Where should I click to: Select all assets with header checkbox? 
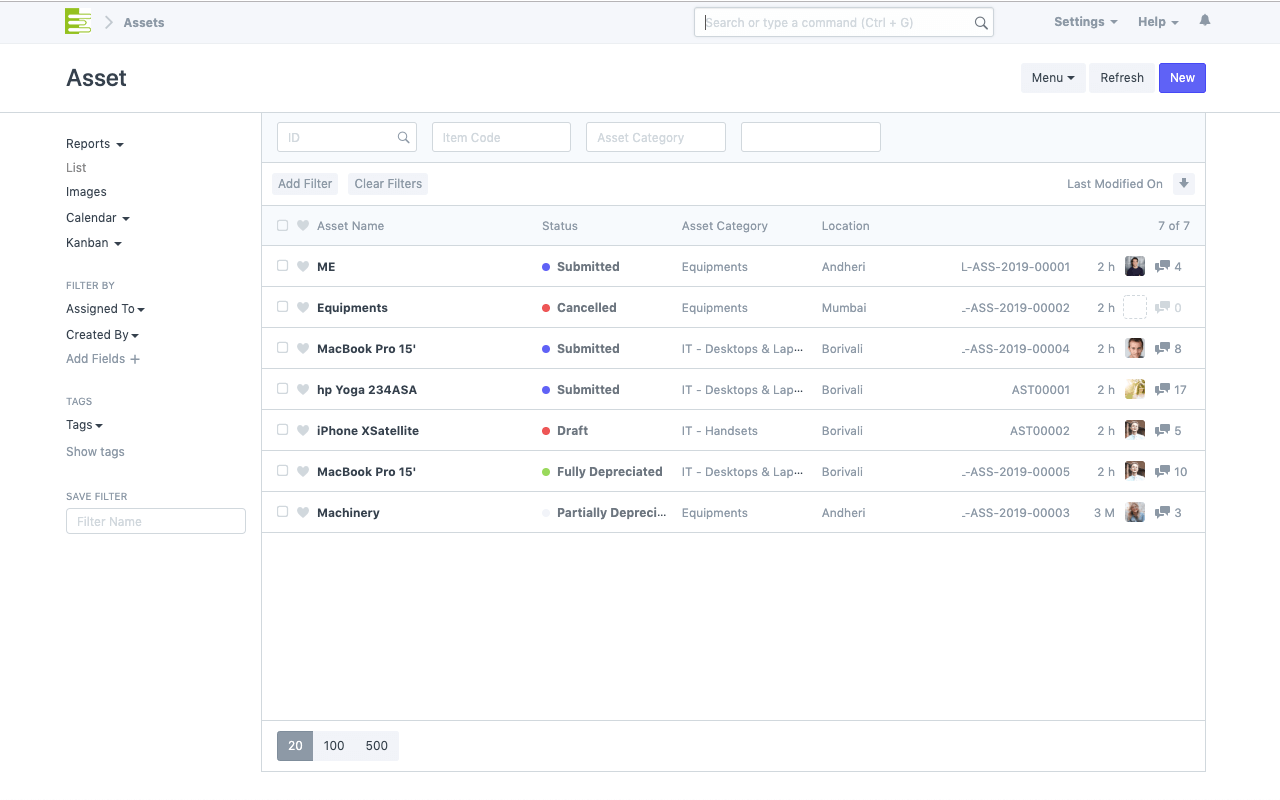tap(283, 226)
